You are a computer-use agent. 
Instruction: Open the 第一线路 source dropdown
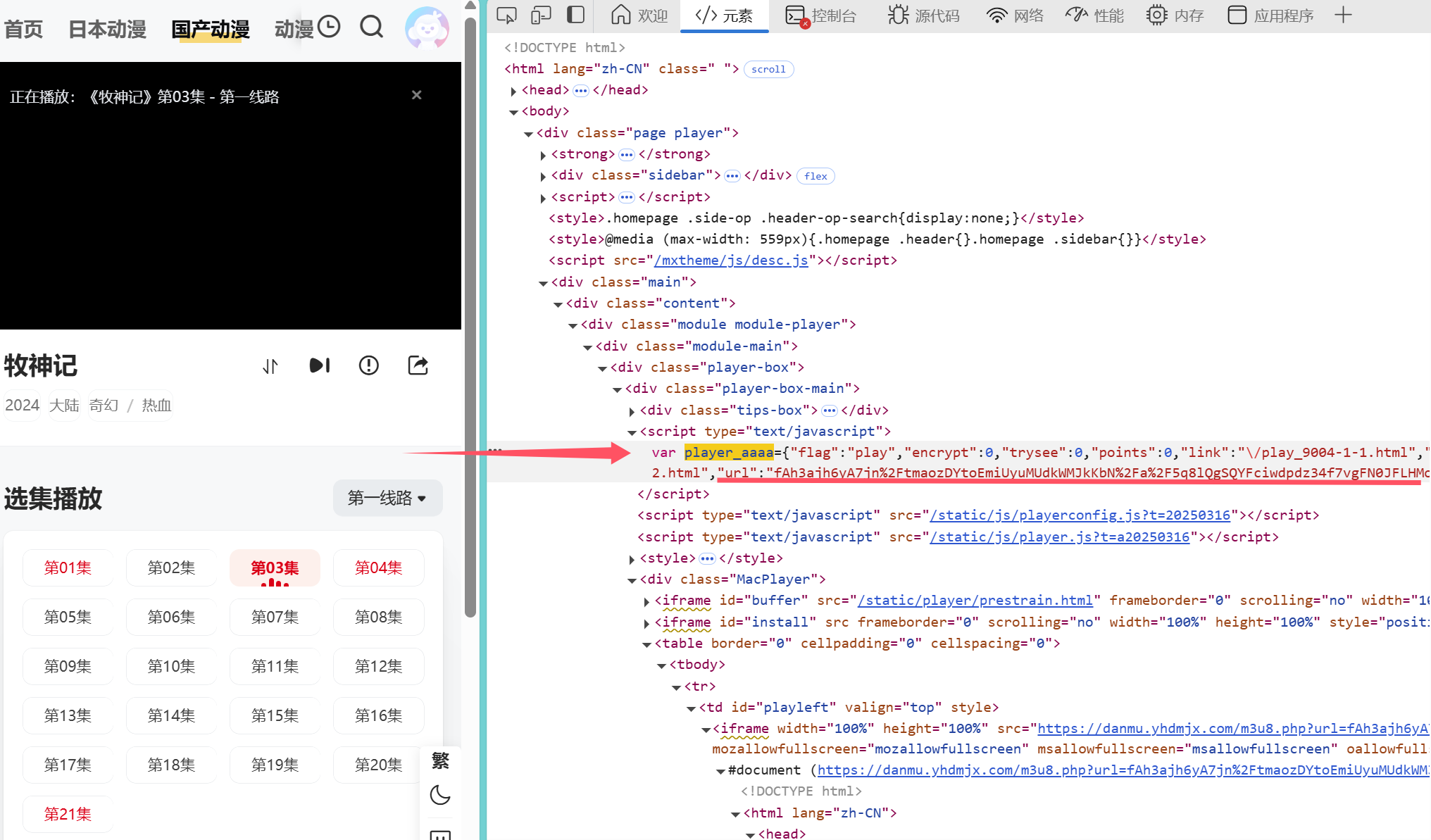387,499
